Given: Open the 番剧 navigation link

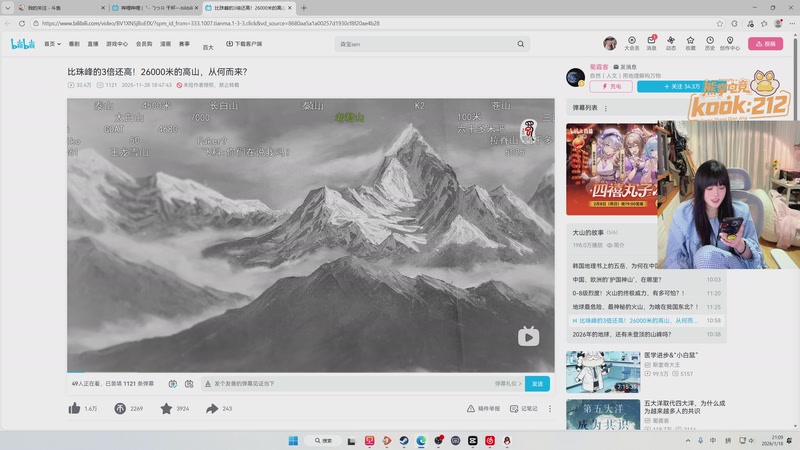Looking at the screenshot, I should coord(74,44).
